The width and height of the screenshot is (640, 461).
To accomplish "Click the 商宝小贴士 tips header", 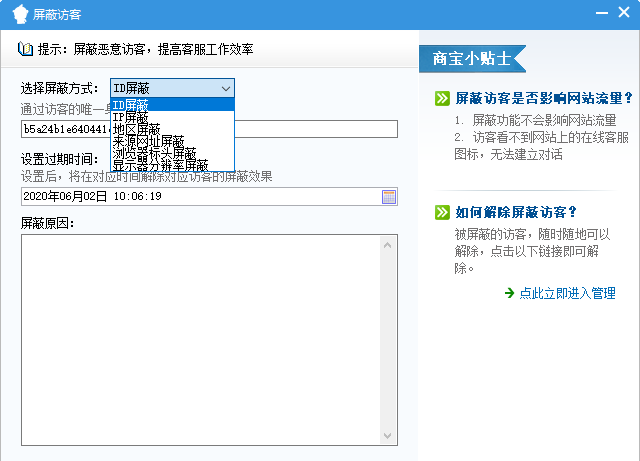I will coord(473,58).
